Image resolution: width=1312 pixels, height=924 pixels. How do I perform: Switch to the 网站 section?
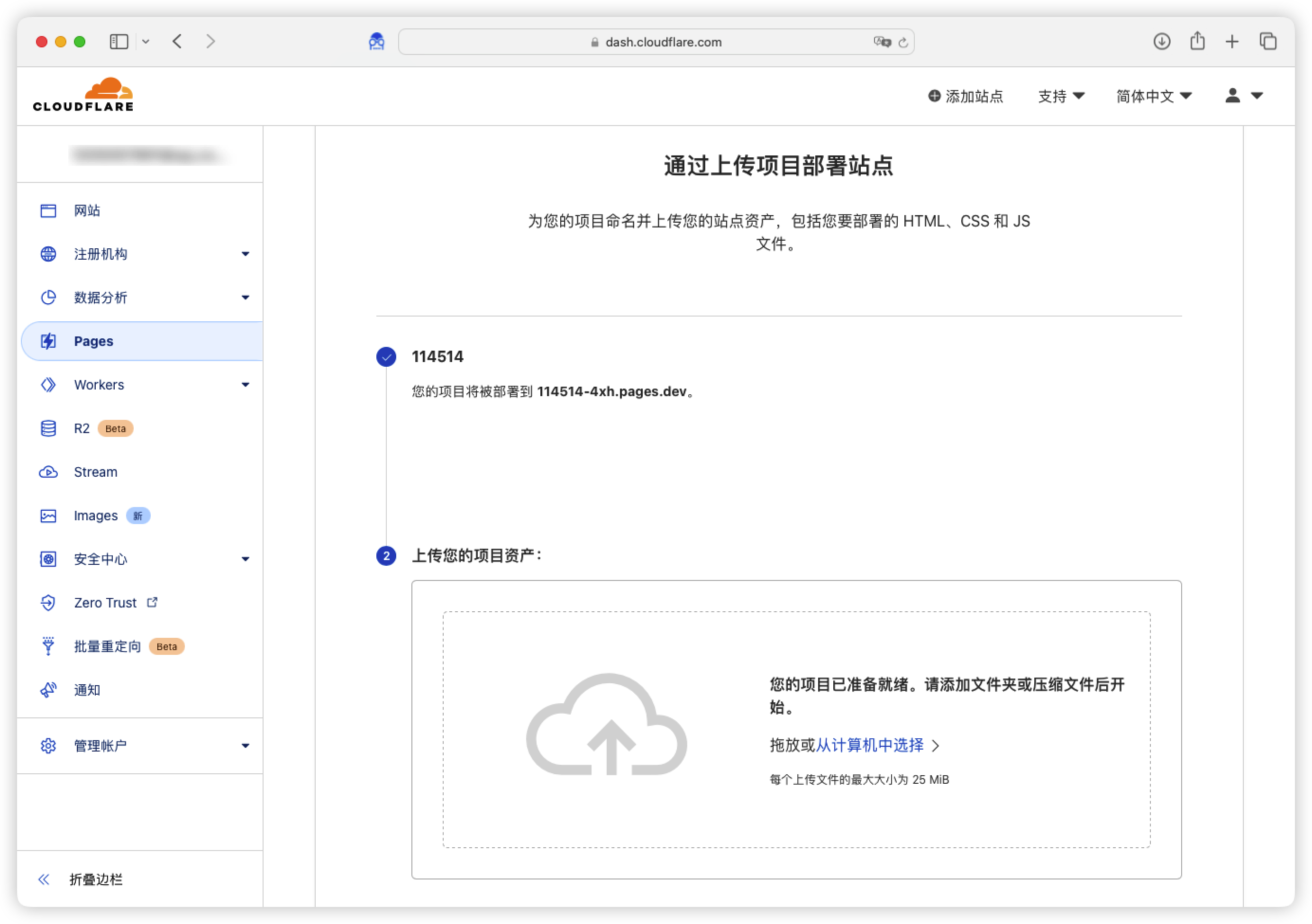(86, 210)
